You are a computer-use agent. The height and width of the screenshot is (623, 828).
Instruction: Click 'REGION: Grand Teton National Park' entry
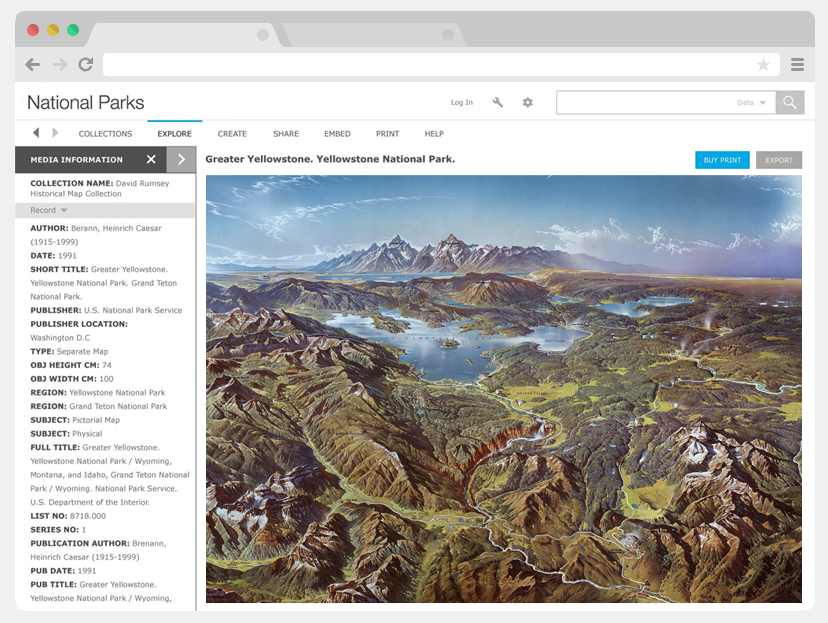[99, 407]
